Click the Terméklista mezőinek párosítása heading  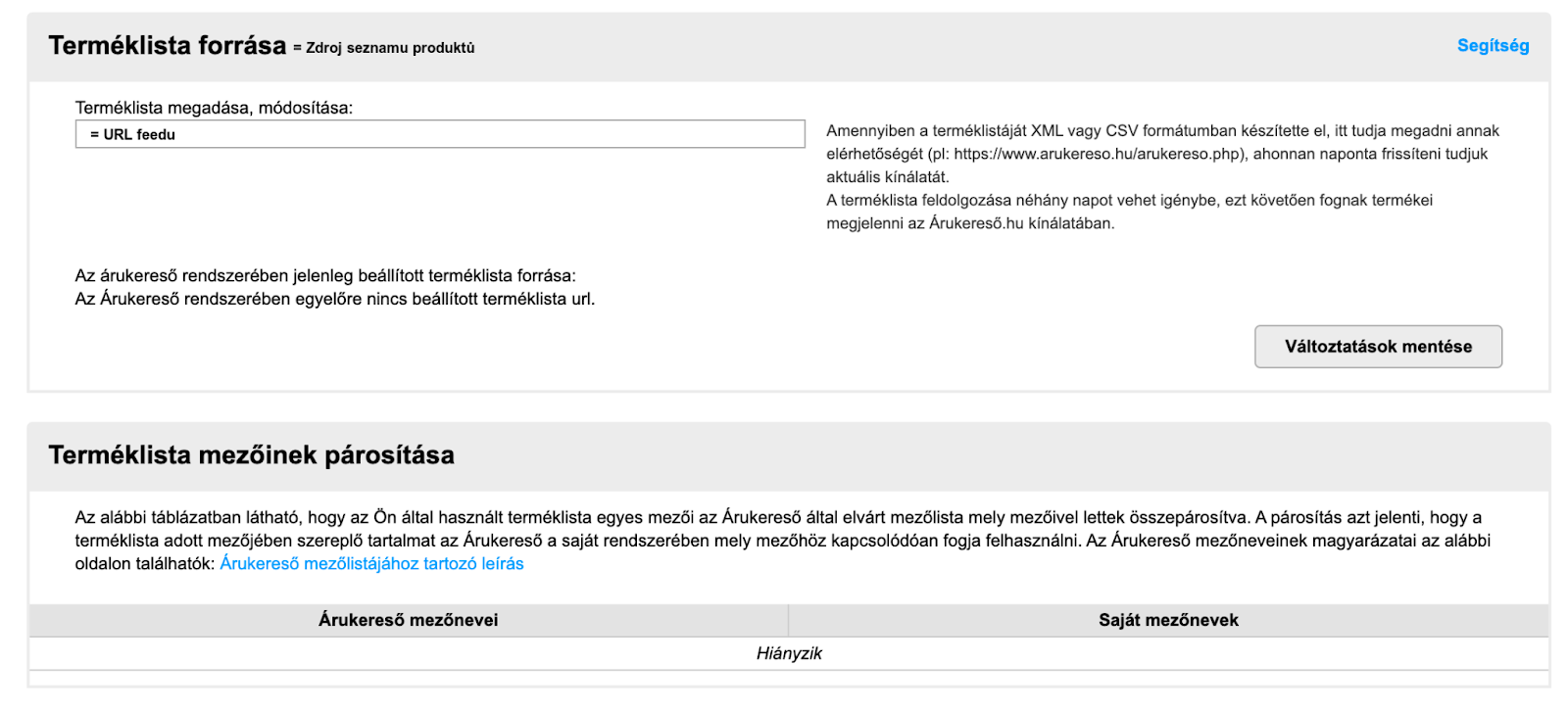click(252, 455)
